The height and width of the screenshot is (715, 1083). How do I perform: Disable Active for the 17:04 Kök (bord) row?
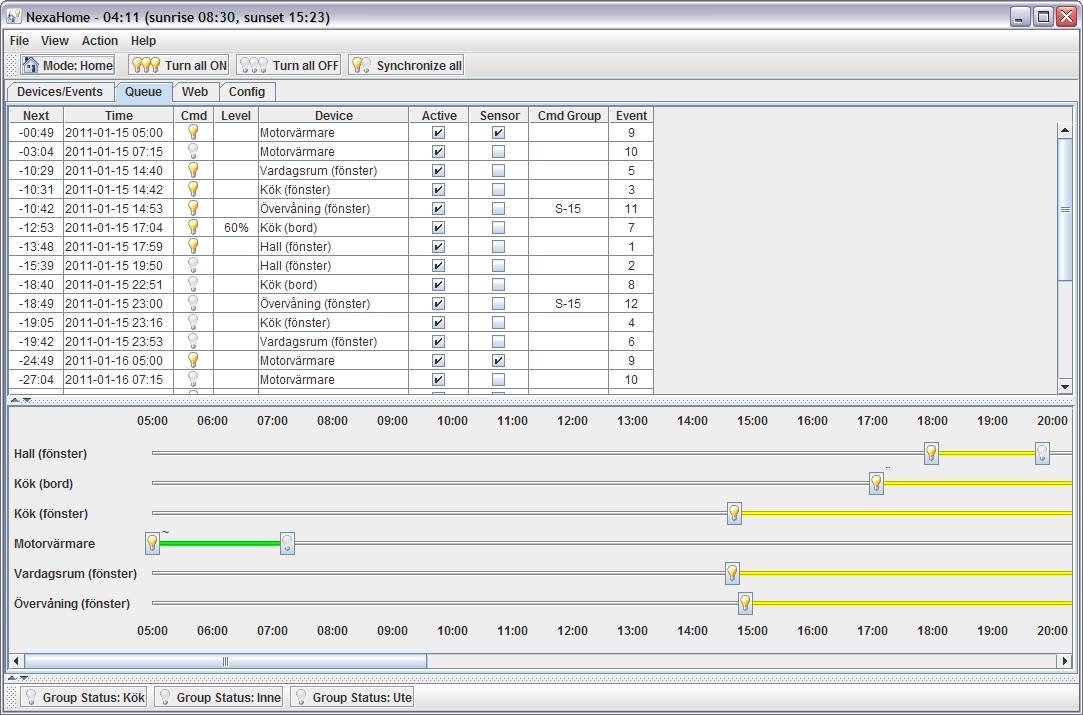[438, 227]
